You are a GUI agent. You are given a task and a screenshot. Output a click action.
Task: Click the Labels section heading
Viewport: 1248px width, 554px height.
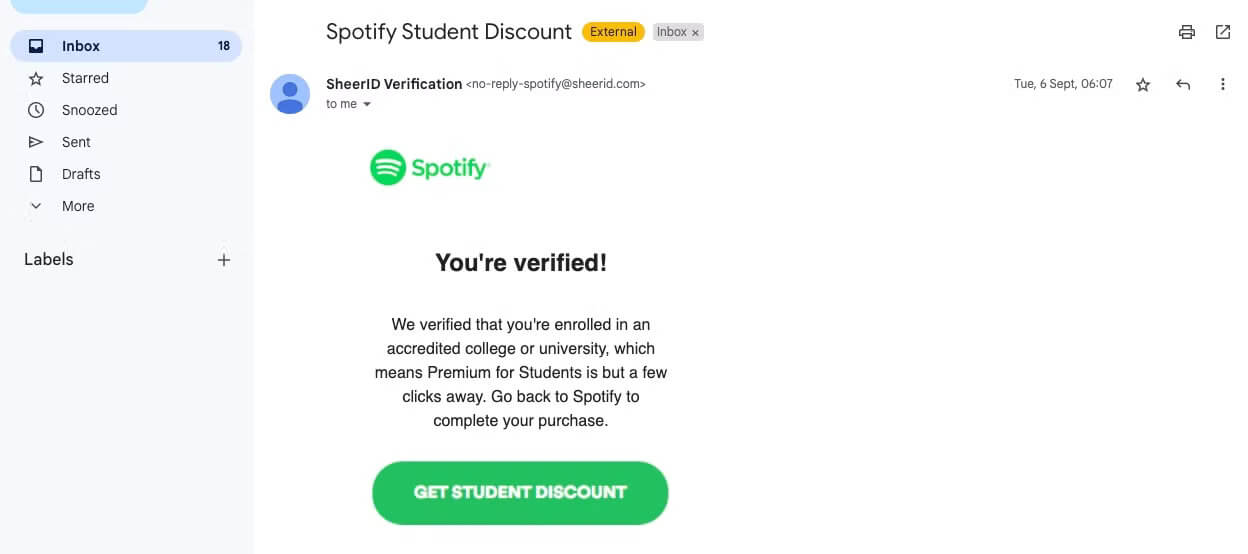pyautogui.click(x=49, y=259)
